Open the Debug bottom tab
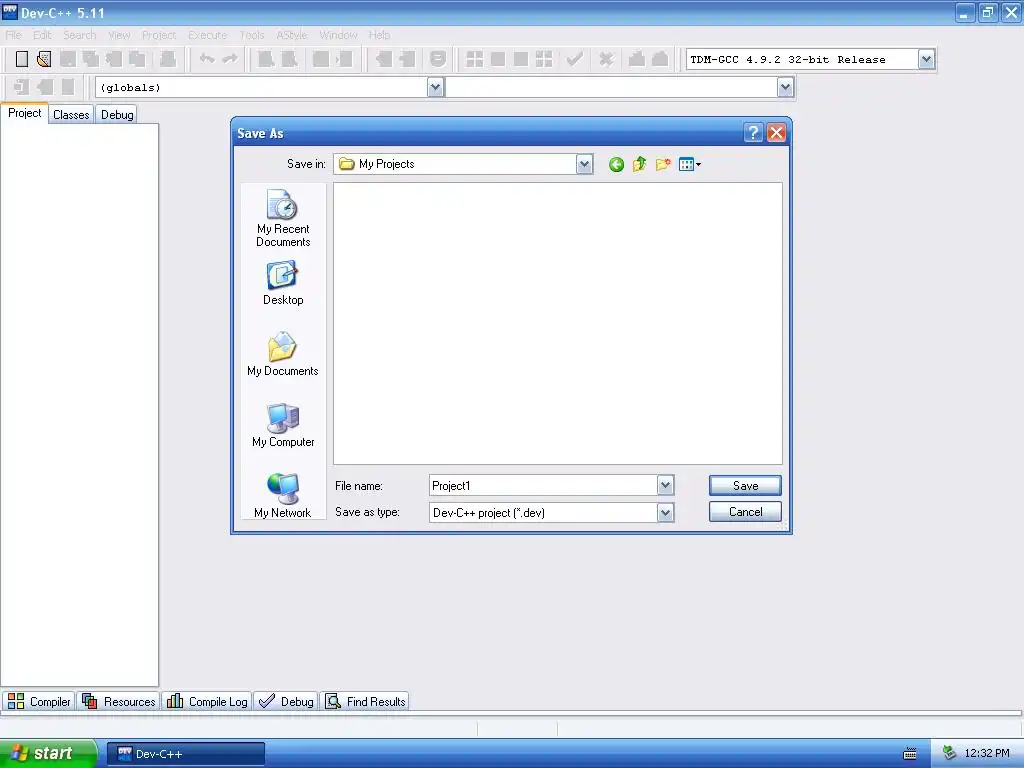Viewport: 1024px width, 768px height. tap(286, 701)
